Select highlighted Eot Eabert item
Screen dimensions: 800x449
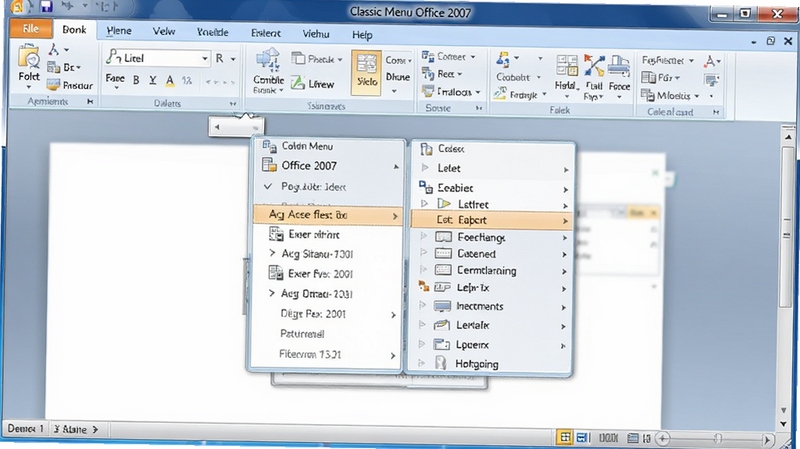491,220
